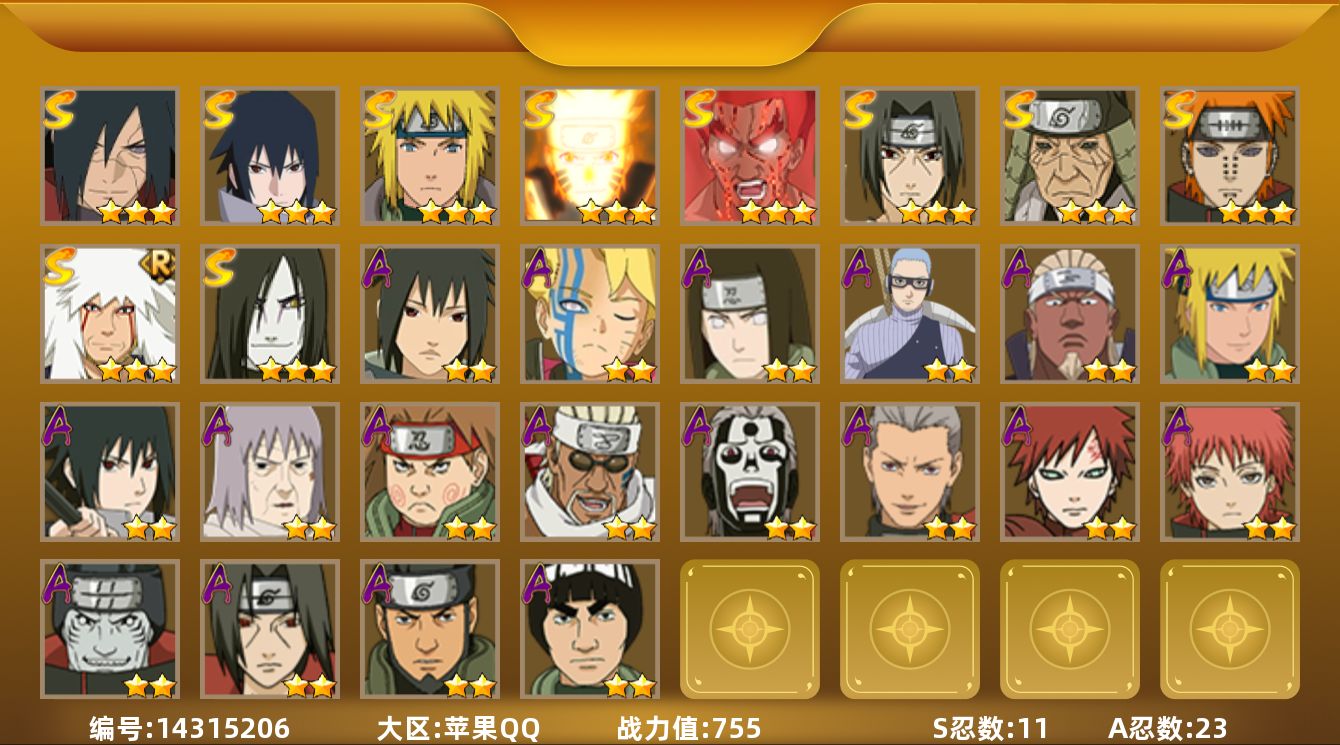Click the 战力值:755 power label
The height and width of the screenshot is (745, 1340).
[x=689, y=728]
